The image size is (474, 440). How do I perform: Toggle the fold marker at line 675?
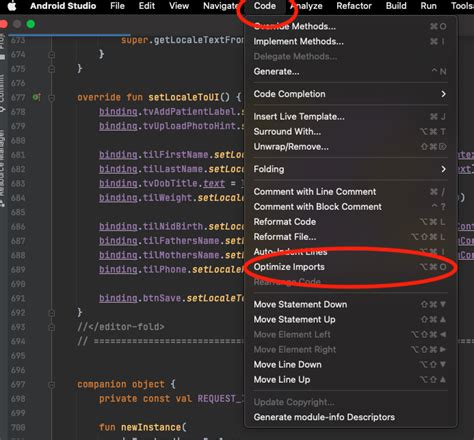[x=52, y=69]
